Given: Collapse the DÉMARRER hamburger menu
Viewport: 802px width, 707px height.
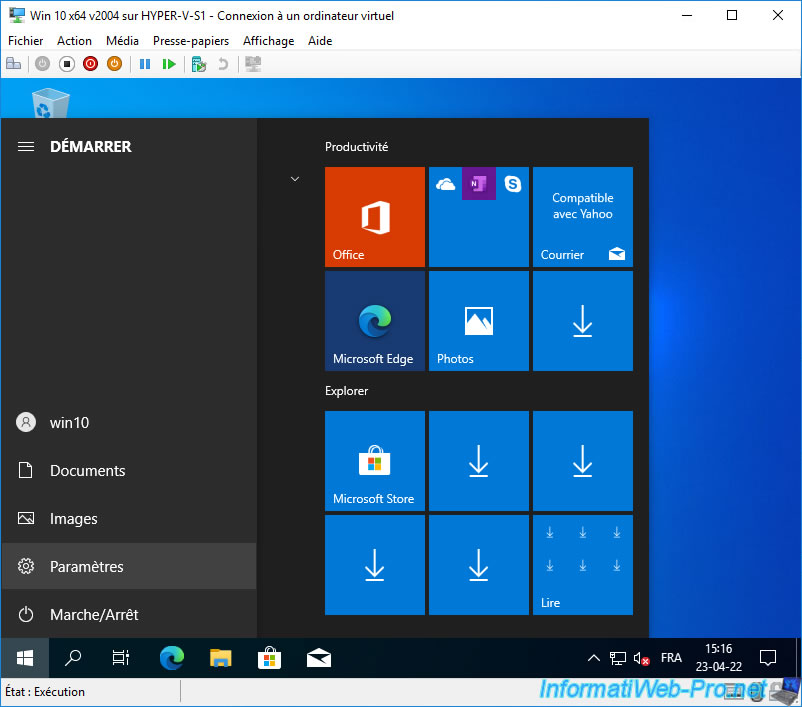Looking at the screenshot, I should pos(26,147).
